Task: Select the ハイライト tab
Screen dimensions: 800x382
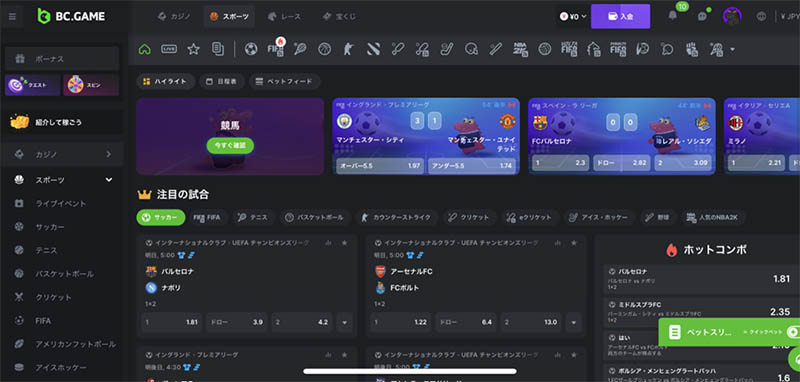Action: (165, 82)
